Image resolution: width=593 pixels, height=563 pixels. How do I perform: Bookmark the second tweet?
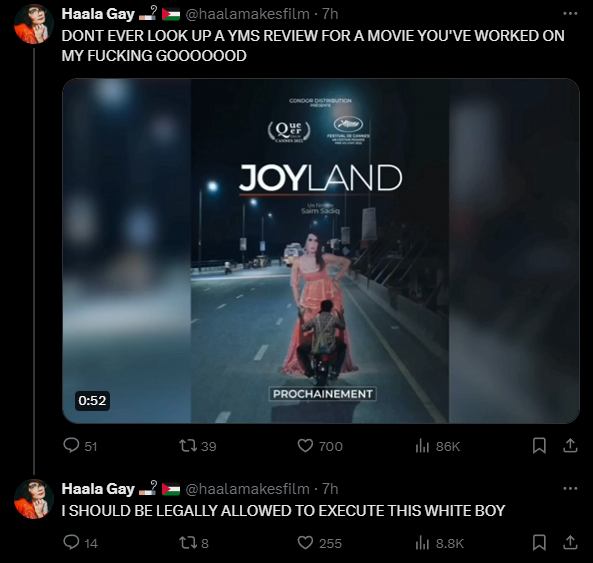[x=539, y=543]
